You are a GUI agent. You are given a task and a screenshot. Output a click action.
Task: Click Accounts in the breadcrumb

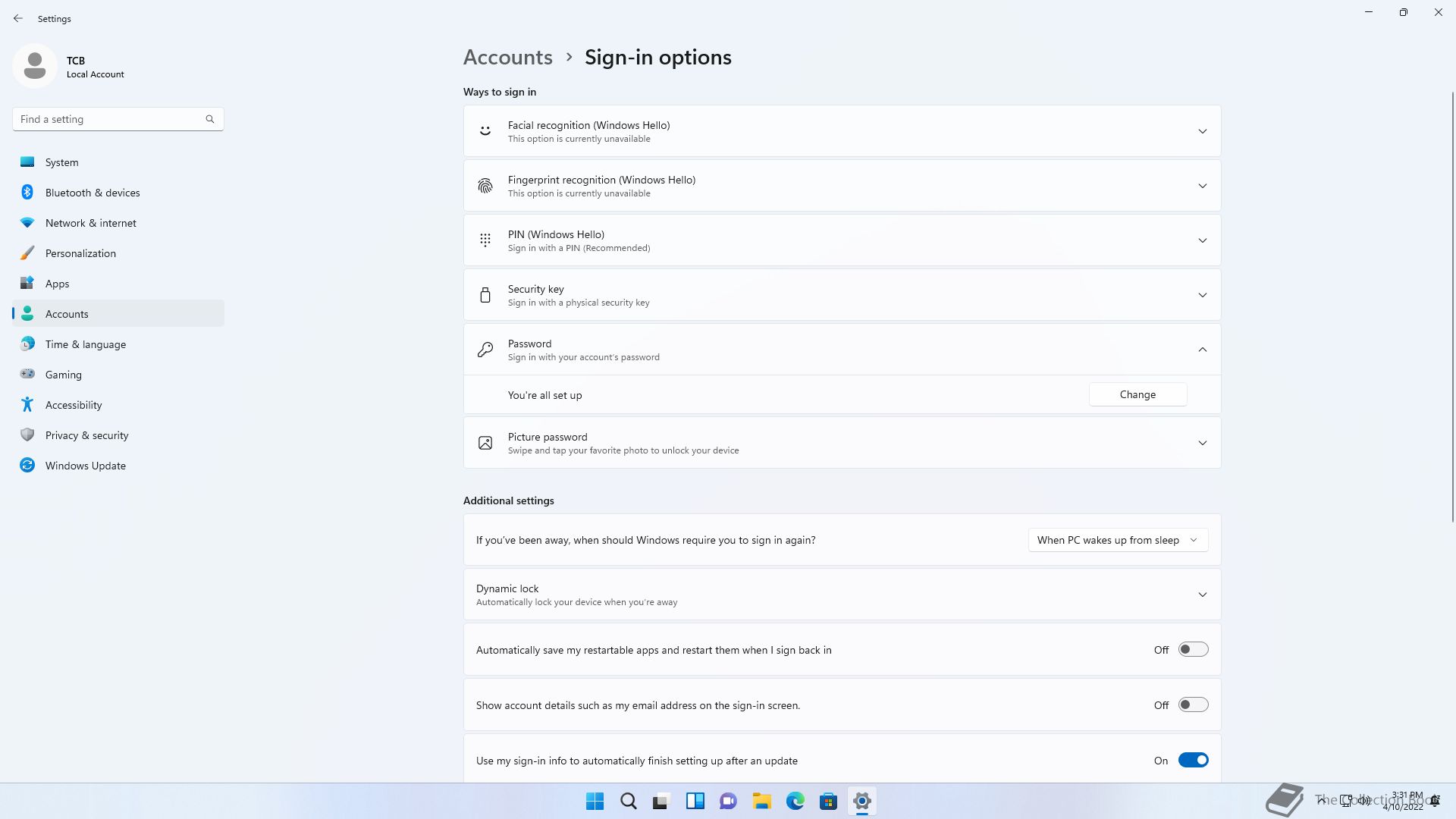click(x=507, y=57)
